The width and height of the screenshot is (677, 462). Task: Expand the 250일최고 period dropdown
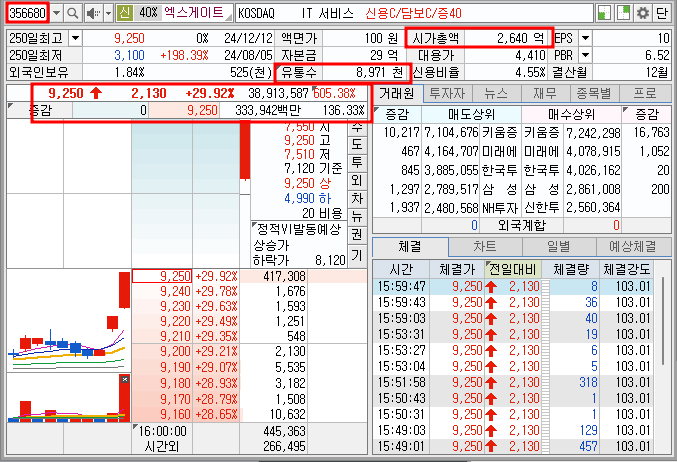coord(75,38)
